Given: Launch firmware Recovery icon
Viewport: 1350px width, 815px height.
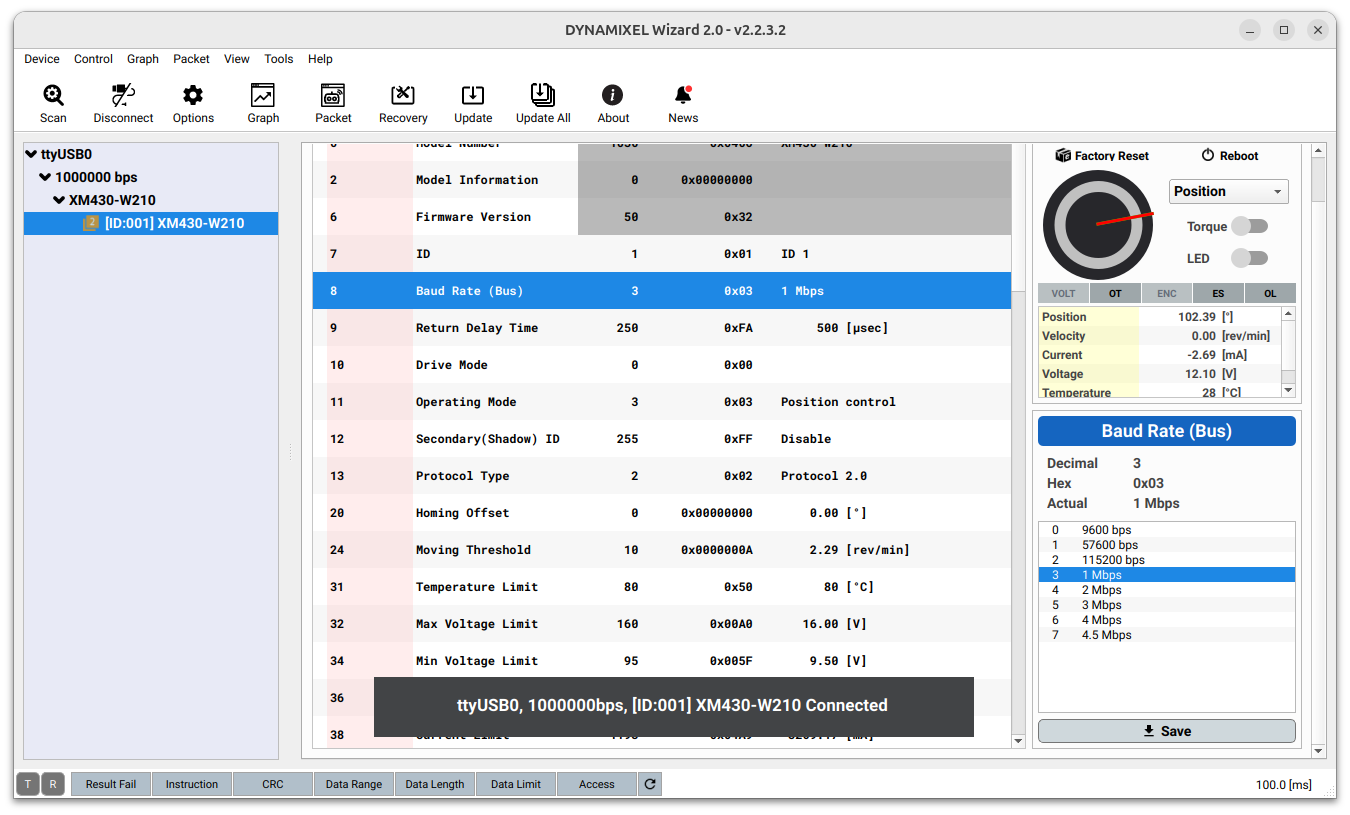Looking at the screenshot, I should [403, 96].
